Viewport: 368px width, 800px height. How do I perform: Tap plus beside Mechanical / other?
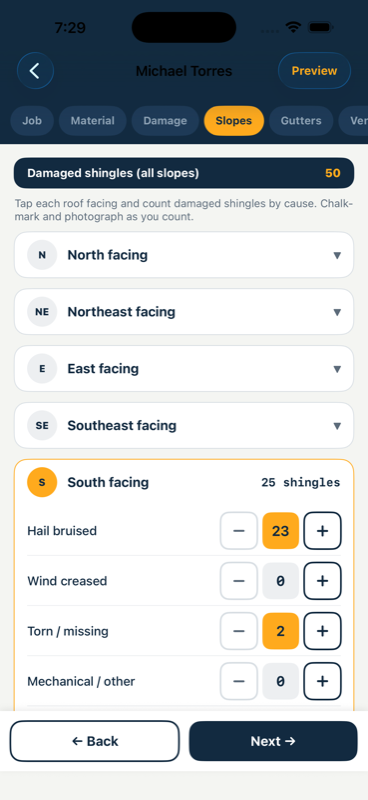[x=322, y=681]
